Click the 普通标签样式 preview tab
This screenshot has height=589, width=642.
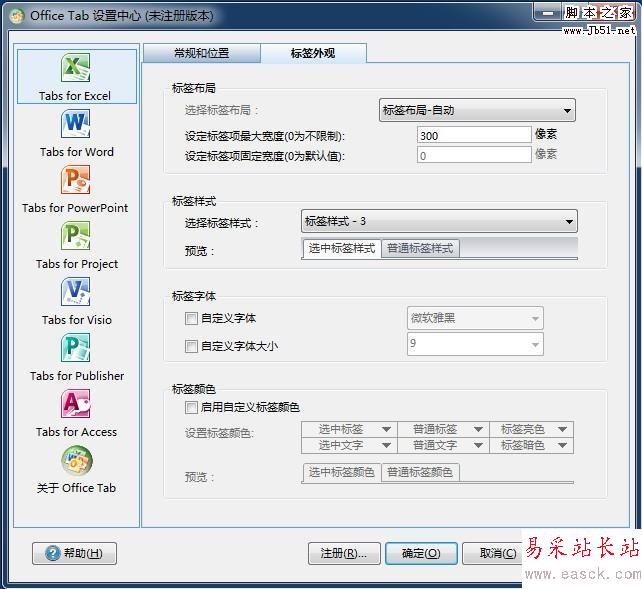click(420, 248)
